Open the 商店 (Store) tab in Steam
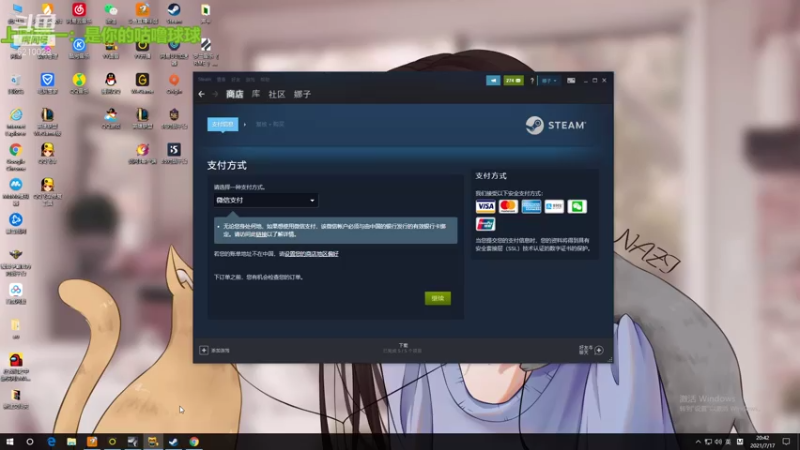Screen dimensions: 800x450 pos(235,94)
